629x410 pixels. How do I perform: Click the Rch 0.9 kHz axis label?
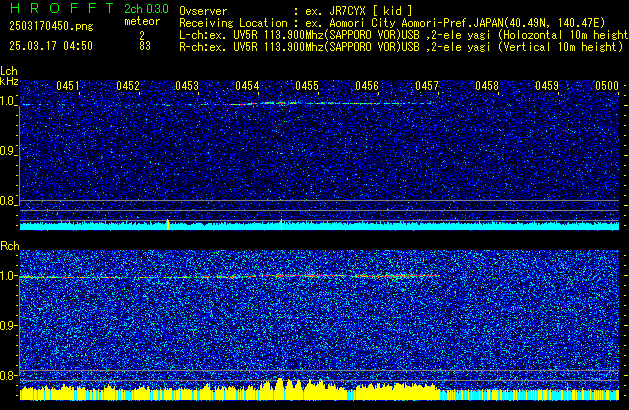9,325
